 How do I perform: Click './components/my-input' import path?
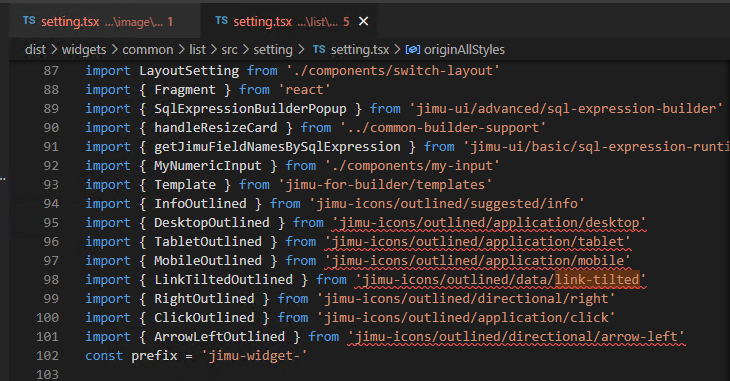[x=412, y=166]
